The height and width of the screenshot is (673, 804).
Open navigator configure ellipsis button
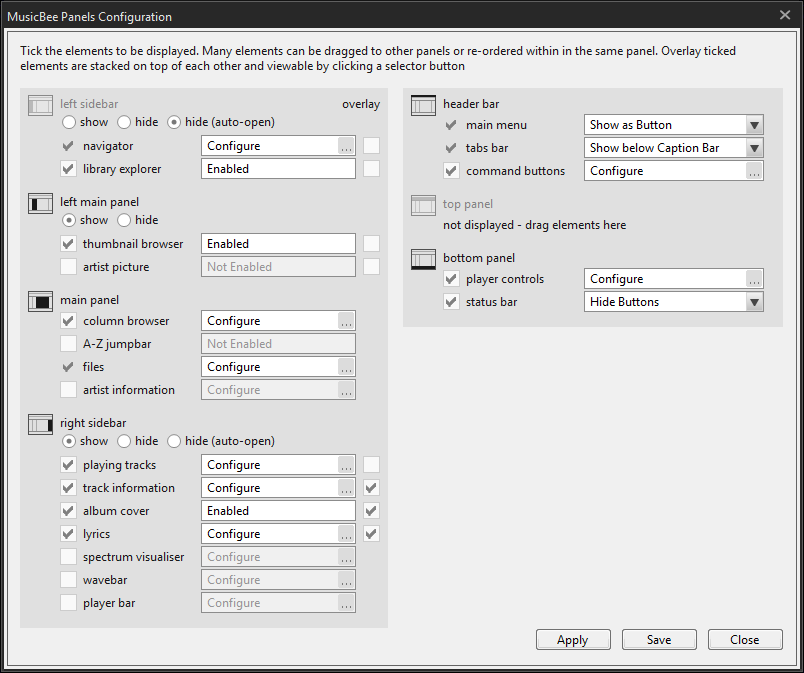point(347,146)
